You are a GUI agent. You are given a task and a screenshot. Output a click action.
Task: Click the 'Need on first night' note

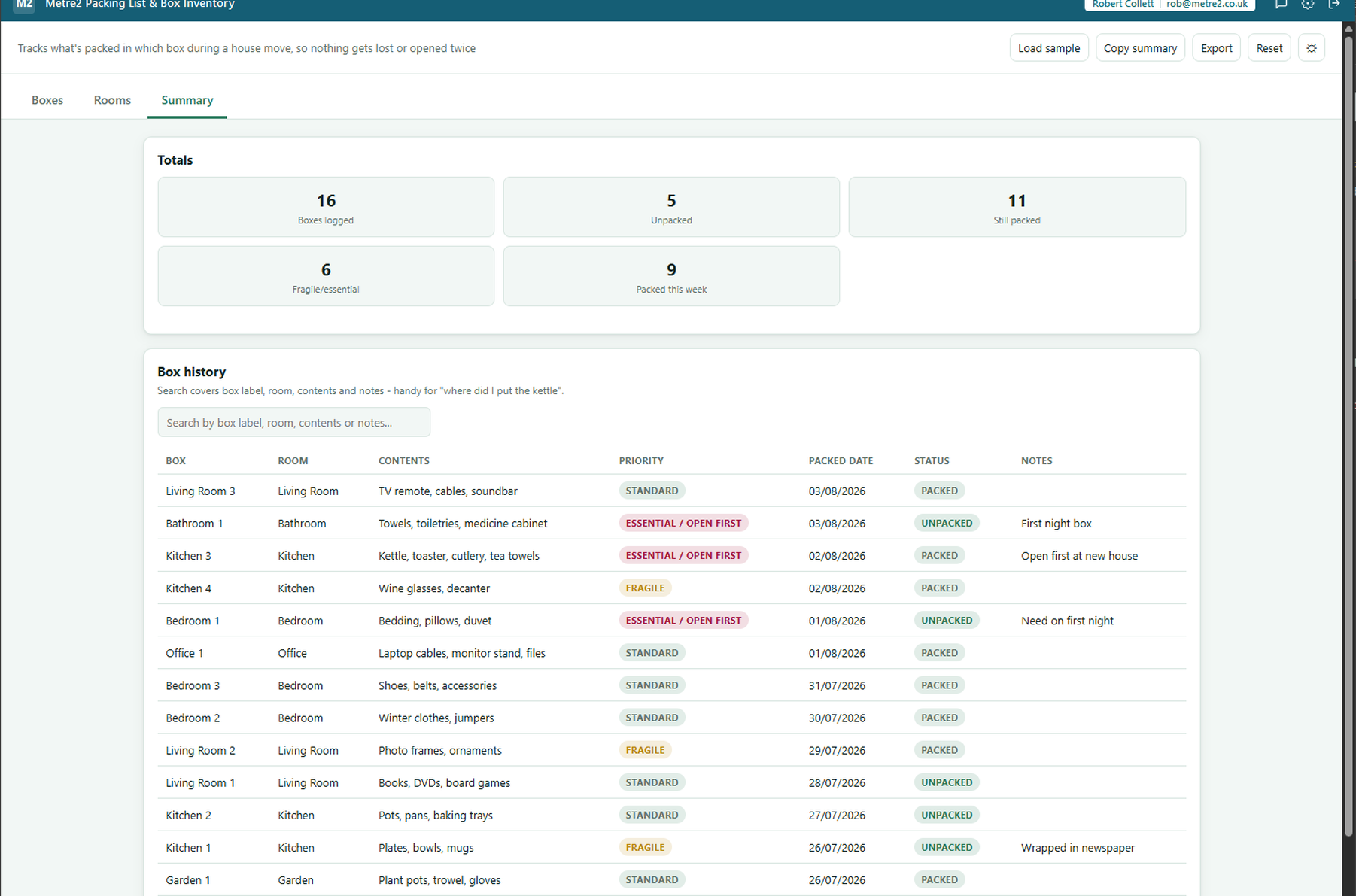(1067, 621)
